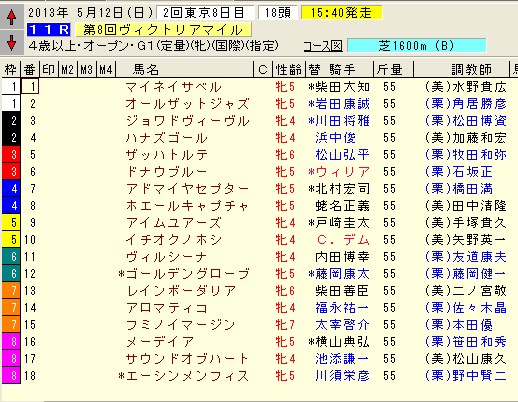Select horse オールザットジャズ
The image size is (518, 402).
(187, 104)
